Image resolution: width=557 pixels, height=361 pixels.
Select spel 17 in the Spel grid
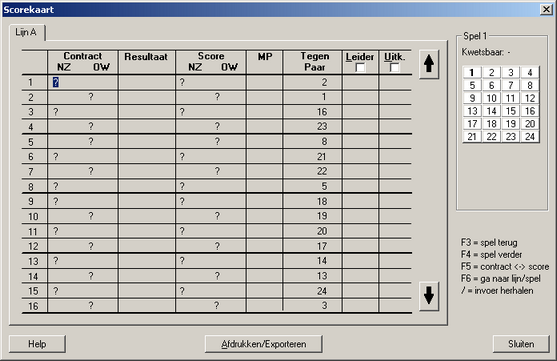point(472,124)
